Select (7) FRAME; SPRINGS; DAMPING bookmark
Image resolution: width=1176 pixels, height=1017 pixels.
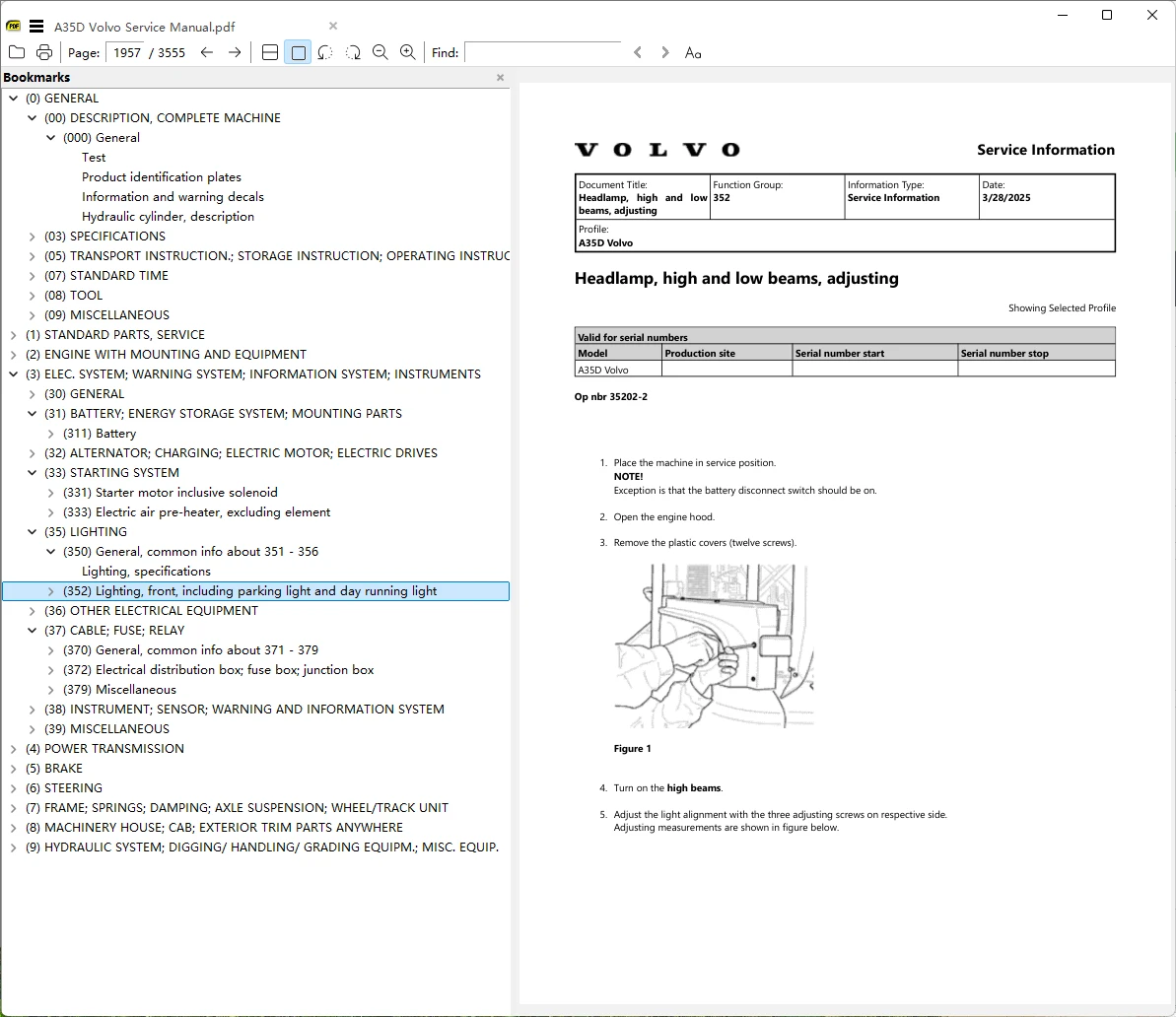coord(237,808)
